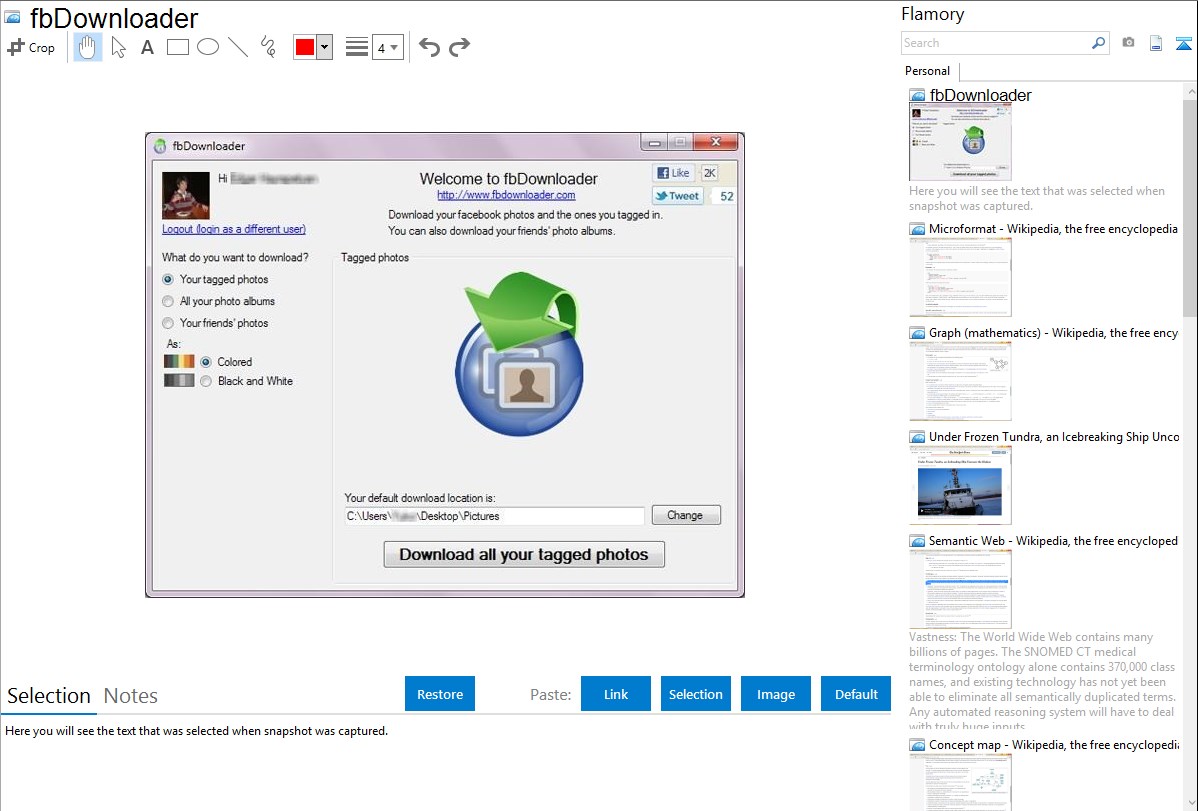1198x811 pixels.
Task: Click the red color swatch
Action: (304, 47)
